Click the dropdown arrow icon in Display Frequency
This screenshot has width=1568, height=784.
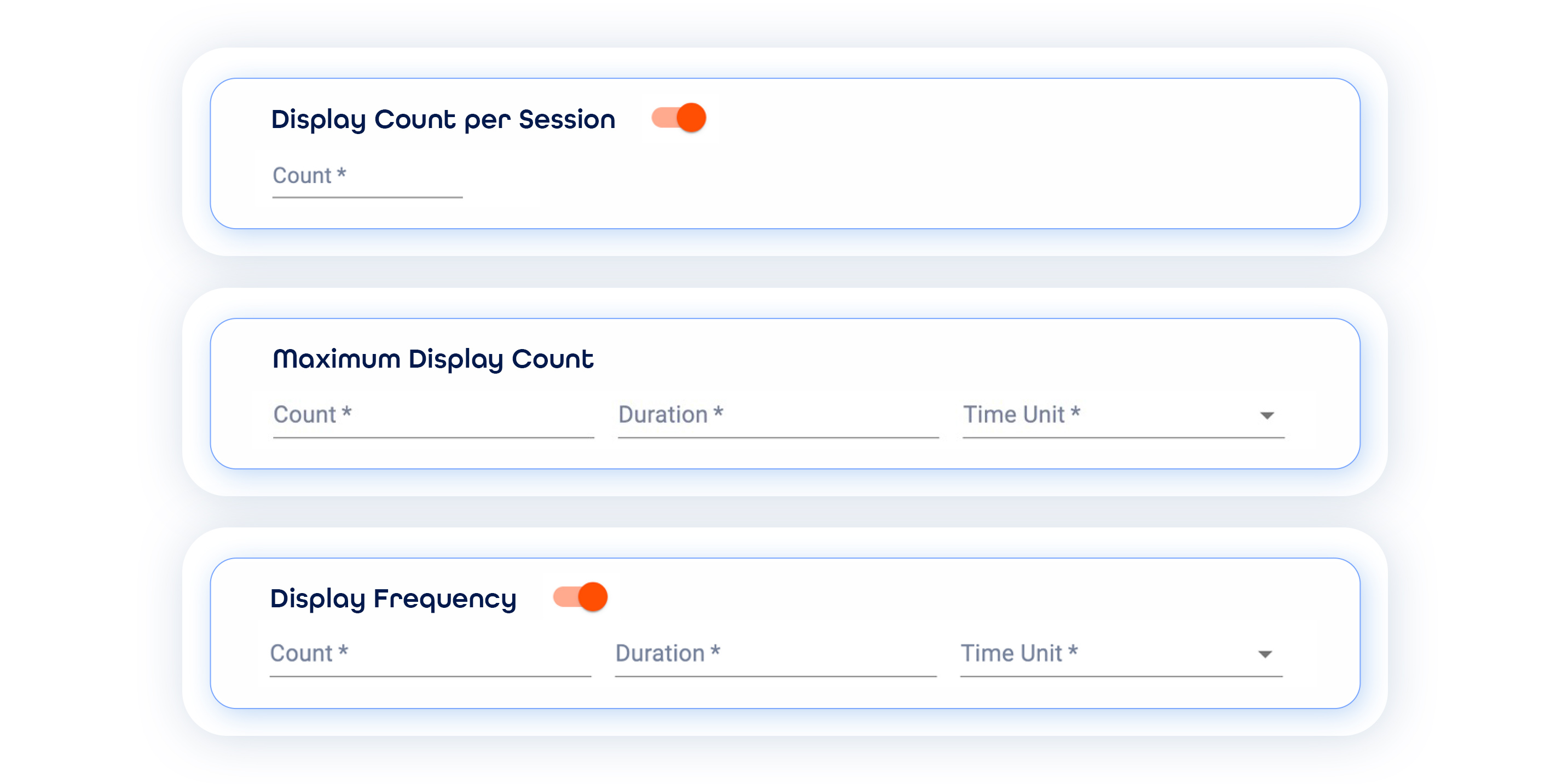(1265, 655)
